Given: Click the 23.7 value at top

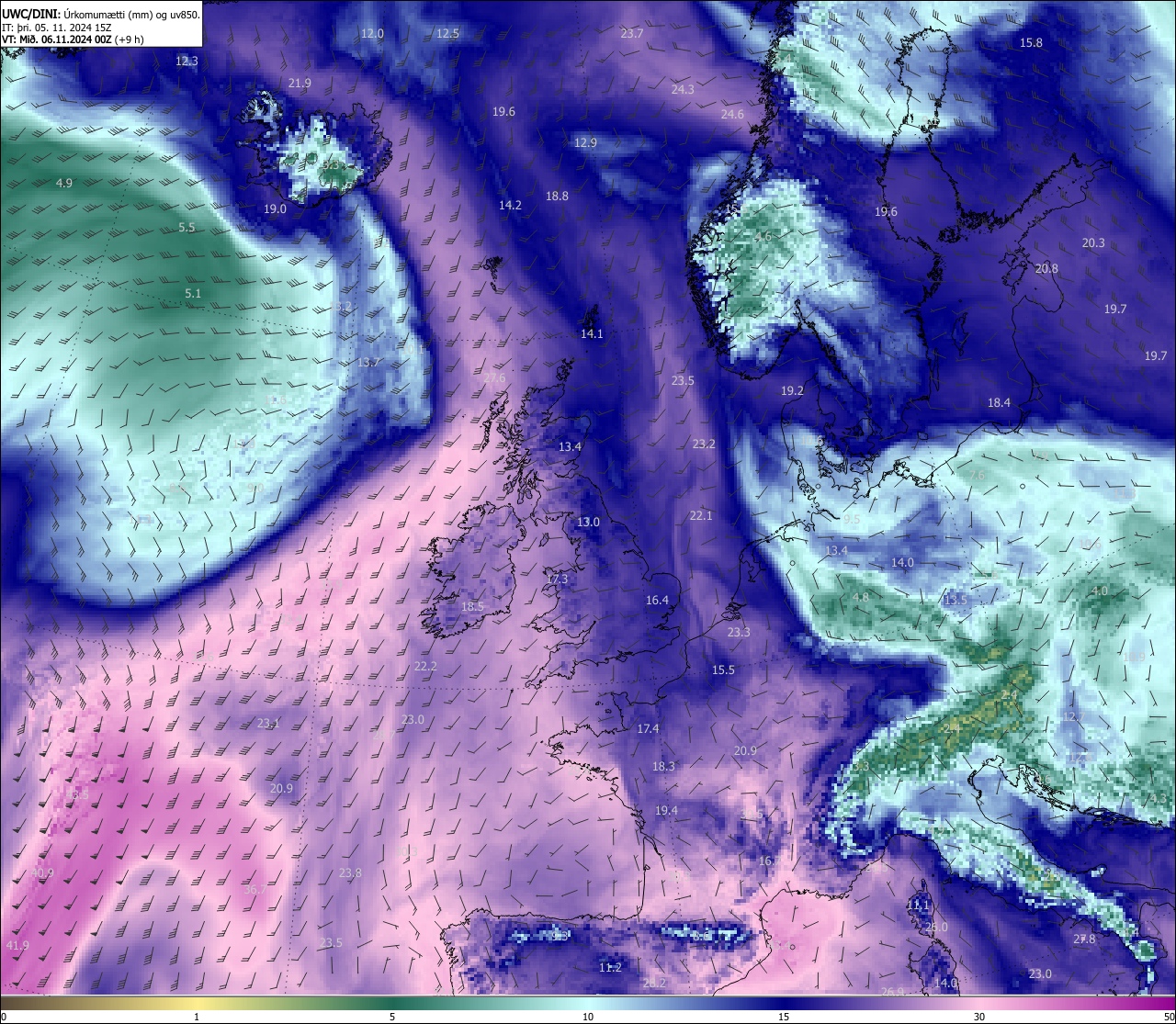Looking at the screenshot, I should pyautogui.click(x=632, y=33).
